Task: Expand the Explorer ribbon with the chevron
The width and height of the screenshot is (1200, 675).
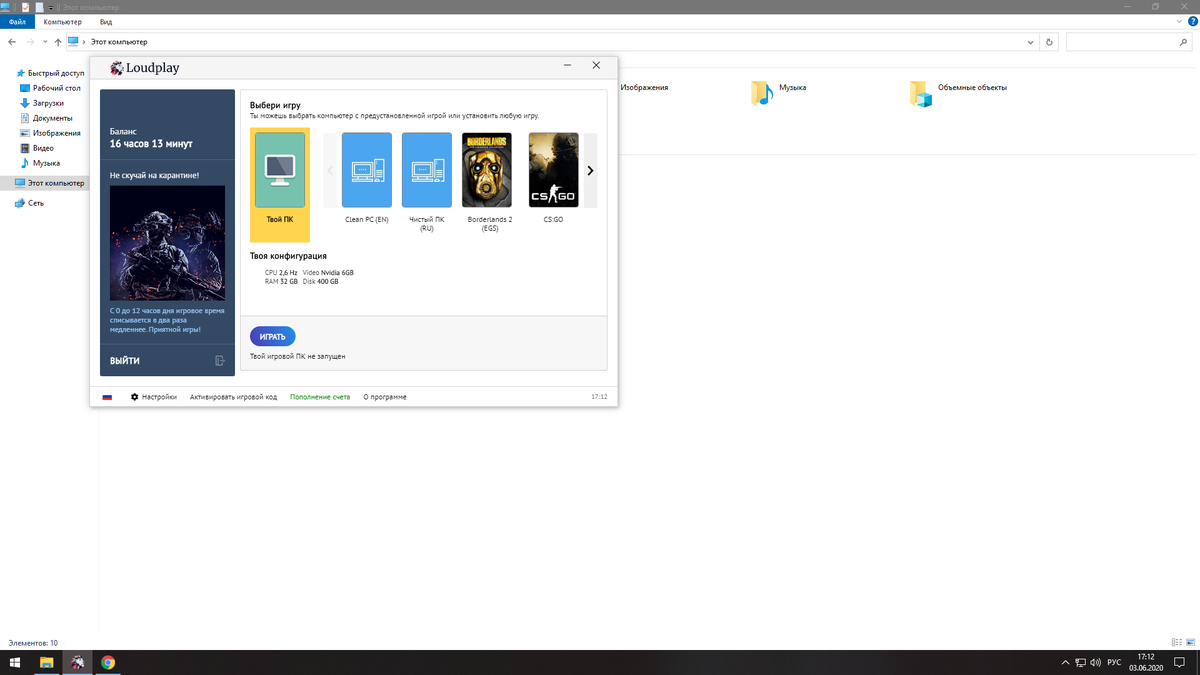Action: pos(1177,21)
